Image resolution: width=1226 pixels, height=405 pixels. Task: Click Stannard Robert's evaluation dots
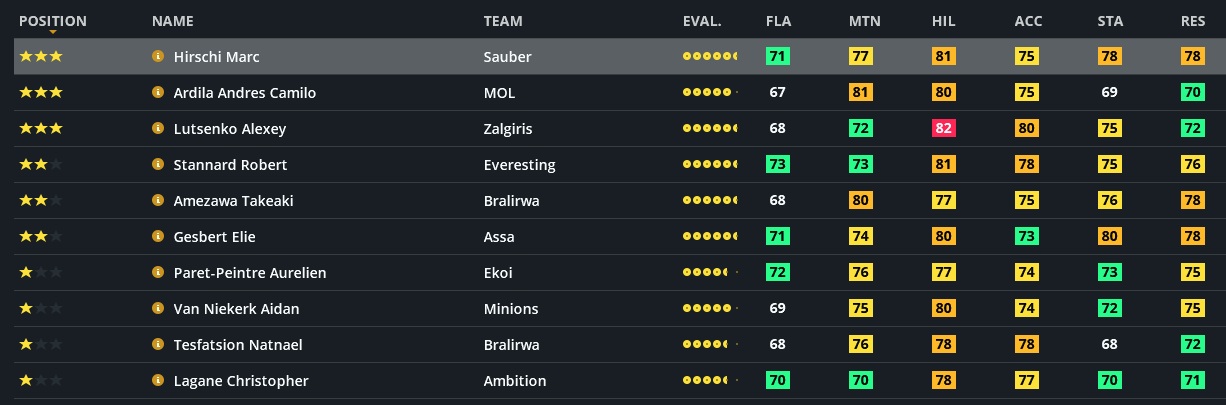coord(710,165)
